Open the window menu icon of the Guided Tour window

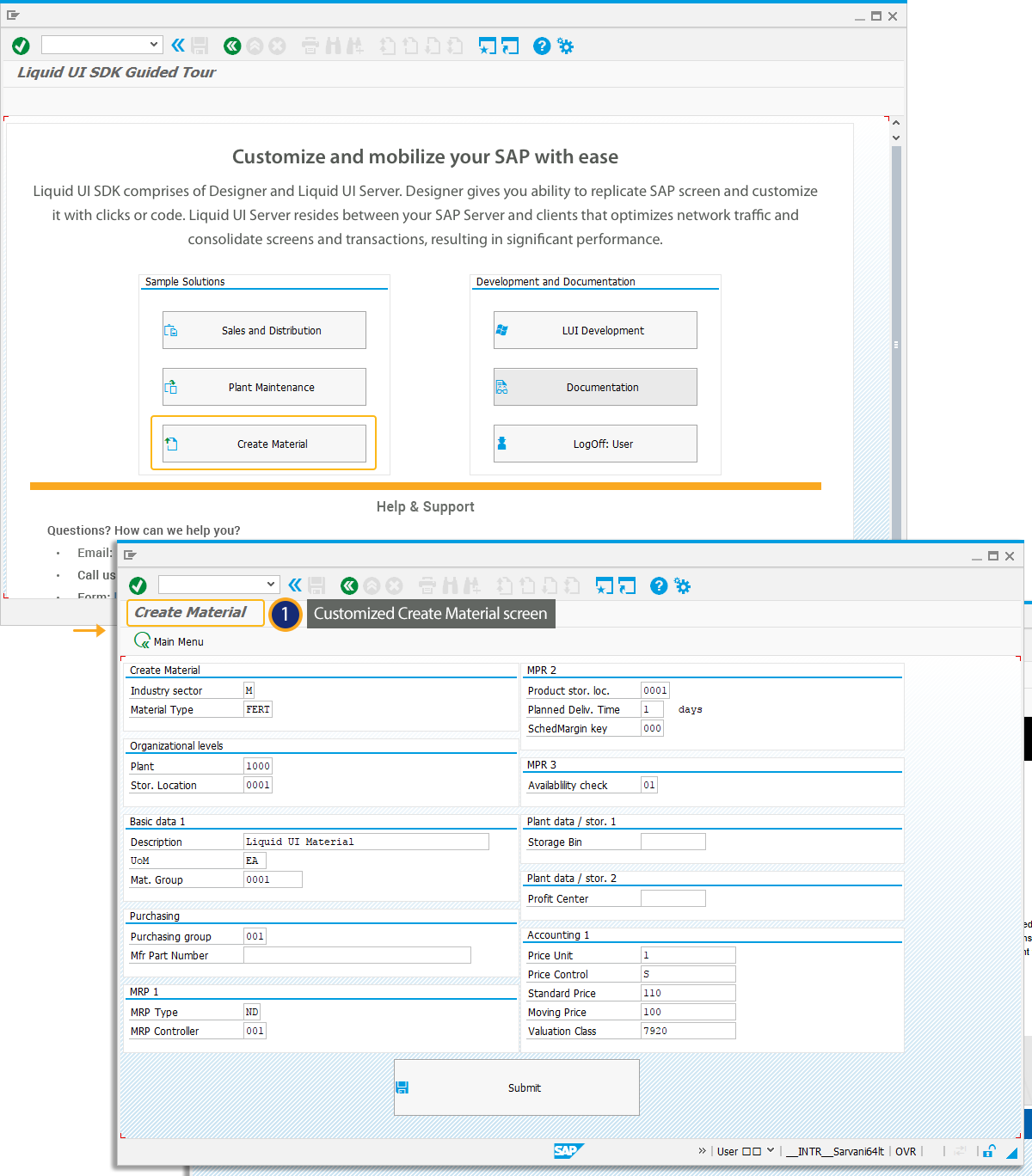pos(13,15)
